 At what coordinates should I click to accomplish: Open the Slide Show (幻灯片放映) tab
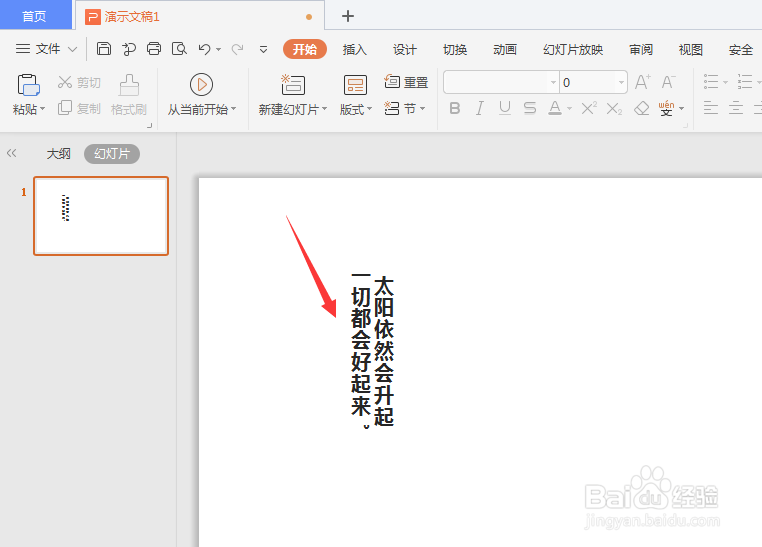click(x=573, y=49)
